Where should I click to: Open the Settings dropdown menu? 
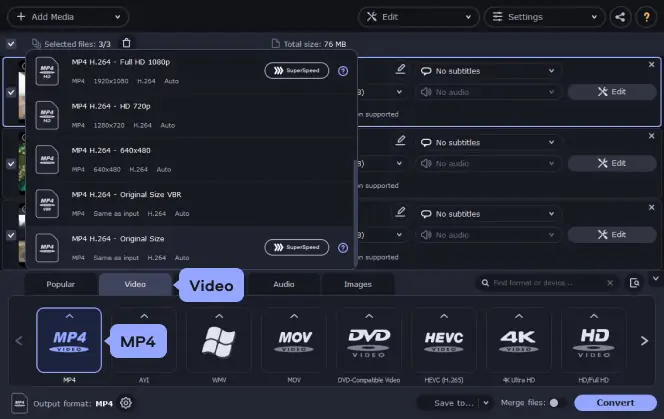pos(545,17)
